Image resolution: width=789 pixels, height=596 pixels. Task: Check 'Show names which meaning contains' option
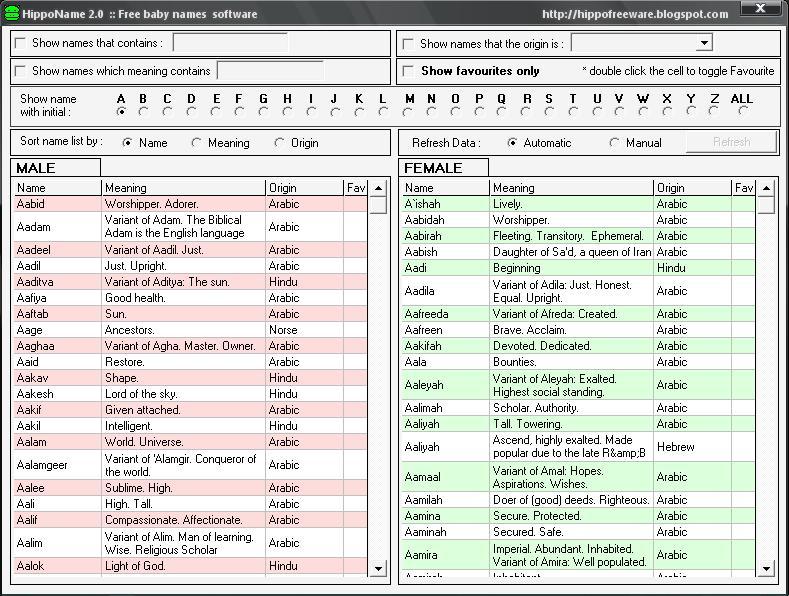(21, 72)
